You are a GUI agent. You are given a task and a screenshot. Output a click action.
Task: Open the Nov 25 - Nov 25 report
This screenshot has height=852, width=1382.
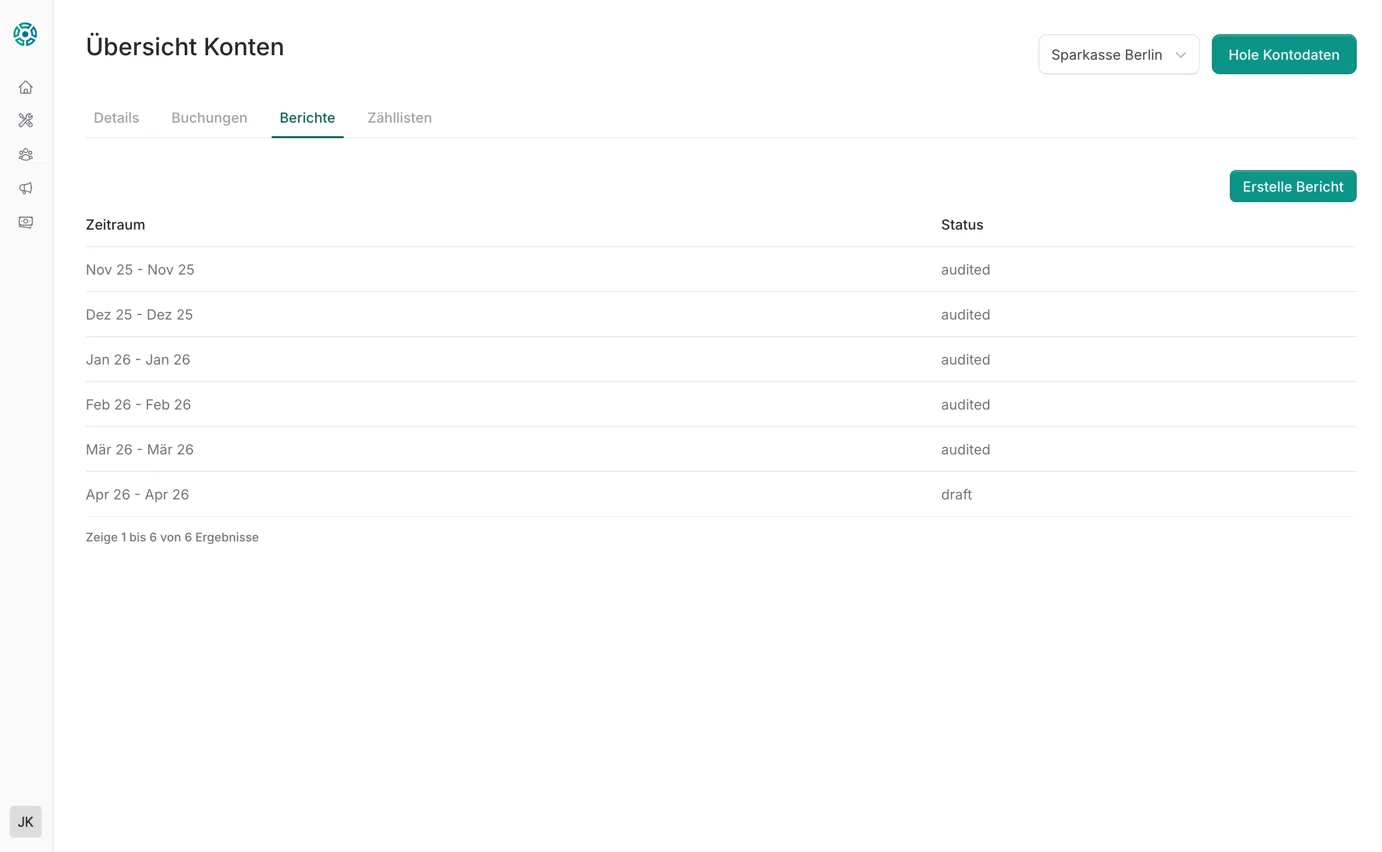pos(140,270)
